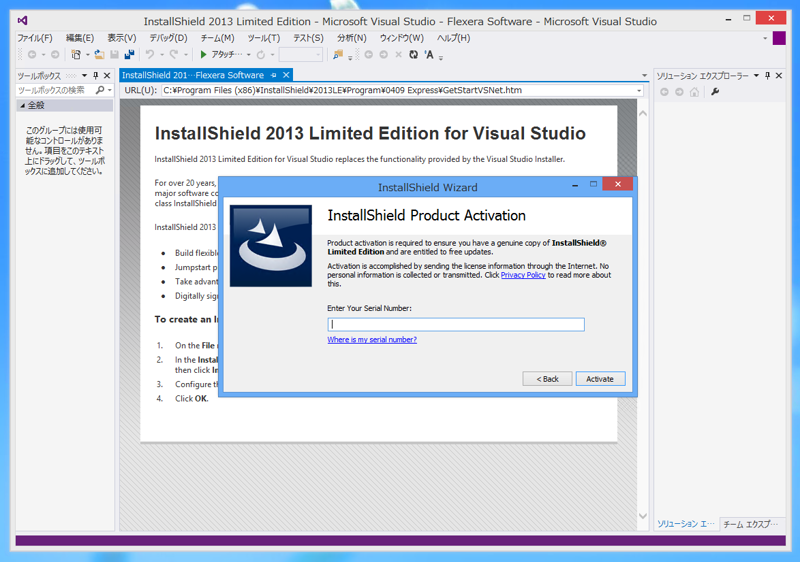Open the Toolbox window position dropdown
The image size is (800, 562).
pos(84,75)
